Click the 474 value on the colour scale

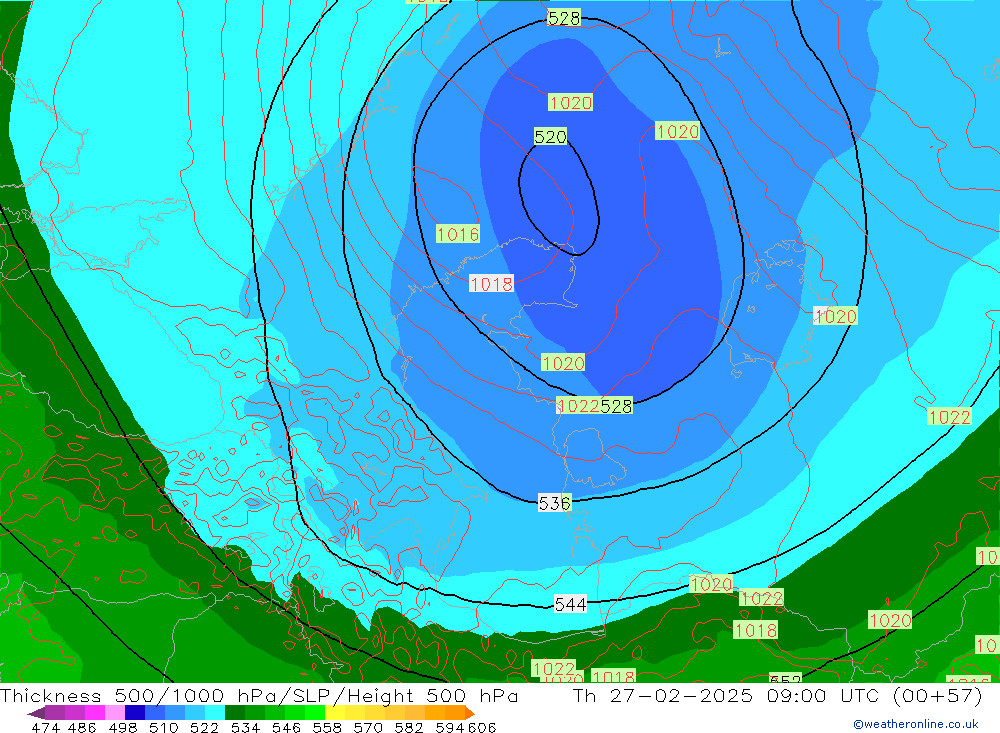point(45,727)
